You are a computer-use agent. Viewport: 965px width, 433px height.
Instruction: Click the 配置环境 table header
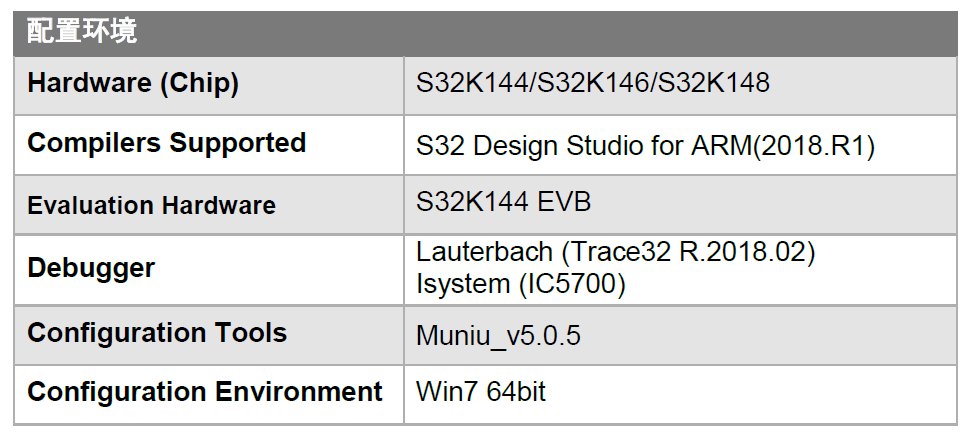tap(82, 31)
